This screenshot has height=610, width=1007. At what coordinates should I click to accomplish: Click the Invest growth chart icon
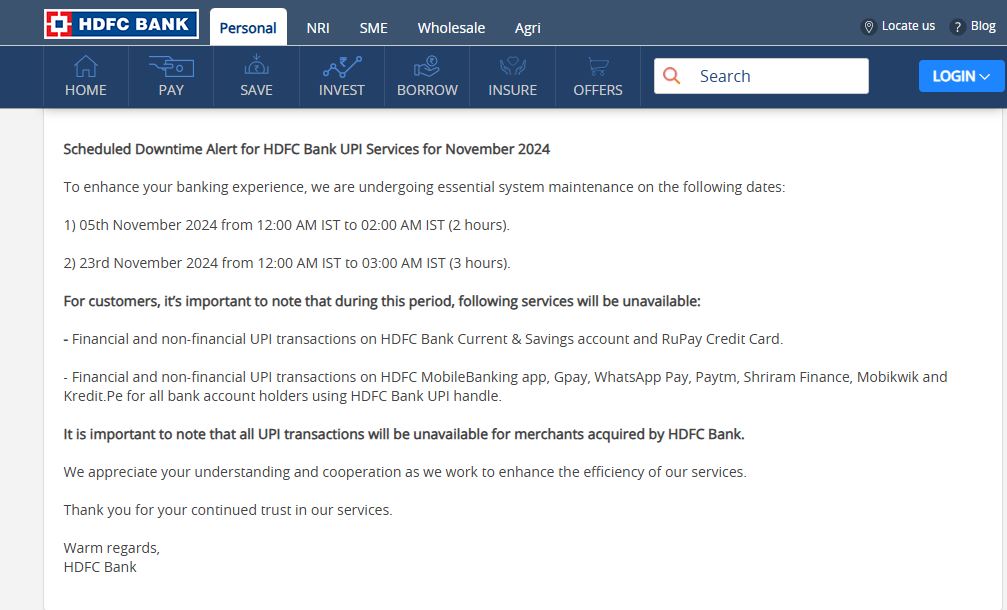pyautogui.click(x=342, y=67)
